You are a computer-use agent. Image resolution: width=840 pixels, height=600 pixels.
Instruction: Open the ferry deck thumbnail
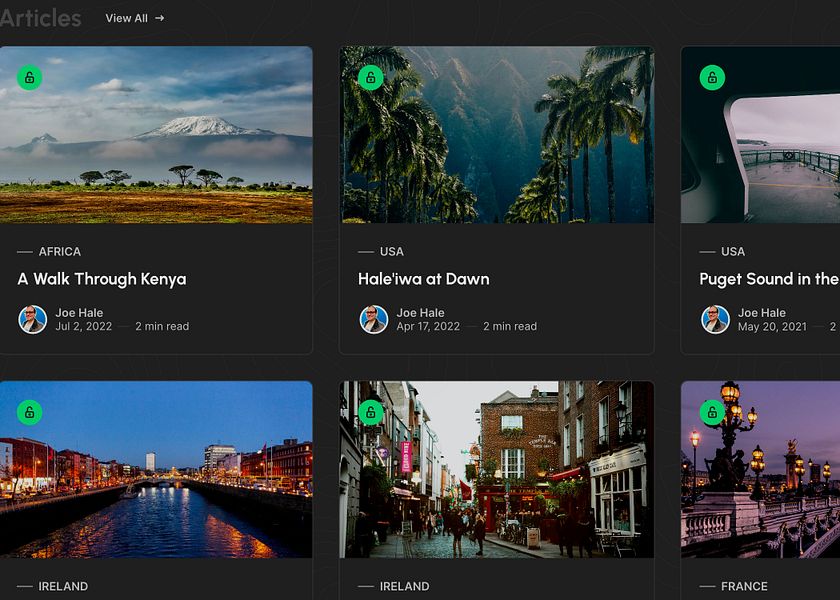coord(761,134)
